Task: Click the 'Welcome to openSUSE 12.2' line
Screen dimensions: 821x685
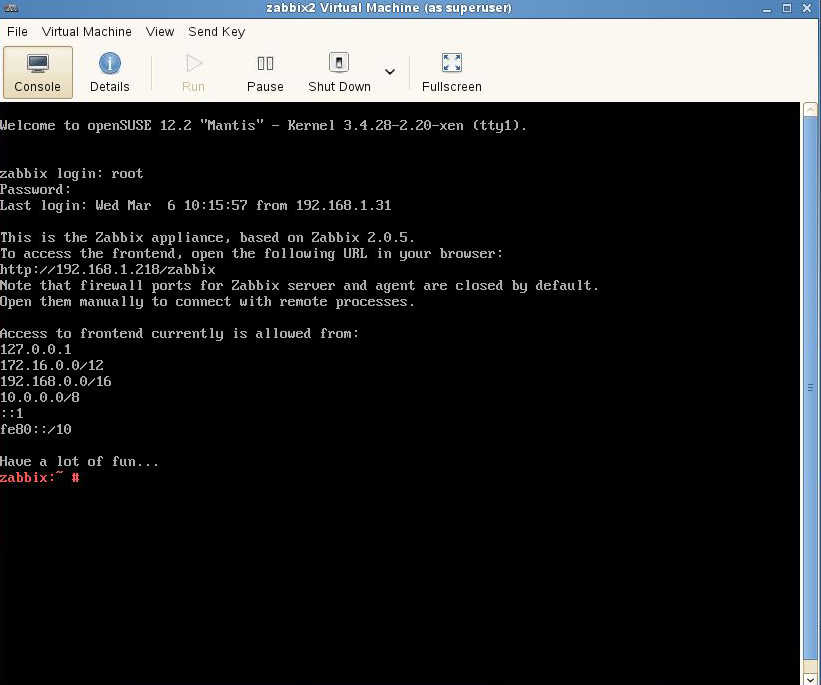Action: point(263,126)
